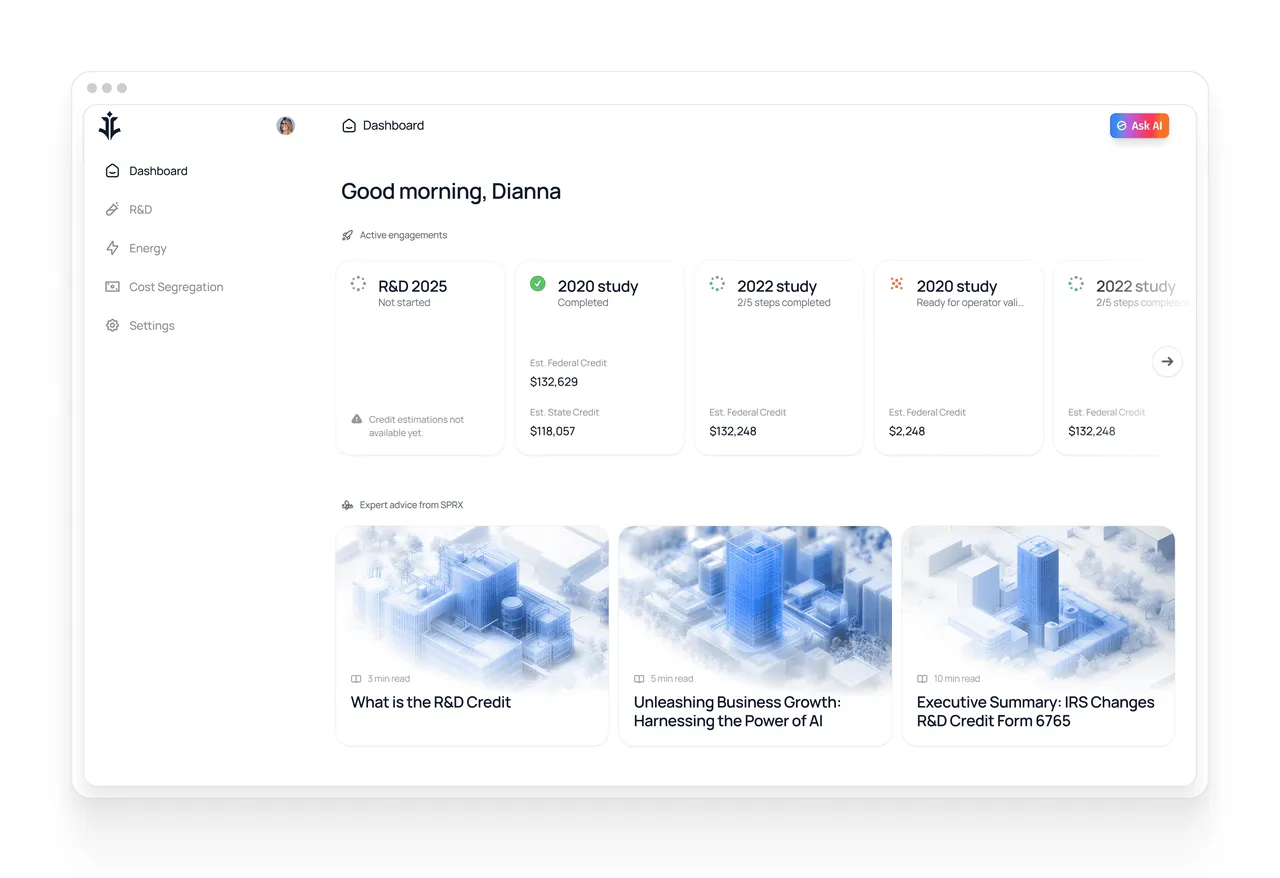Image resolution: width=1280 pixels, height=878 pixels.
Task: Click the Est. State Credit label
Action: click(x=562, y=412)
